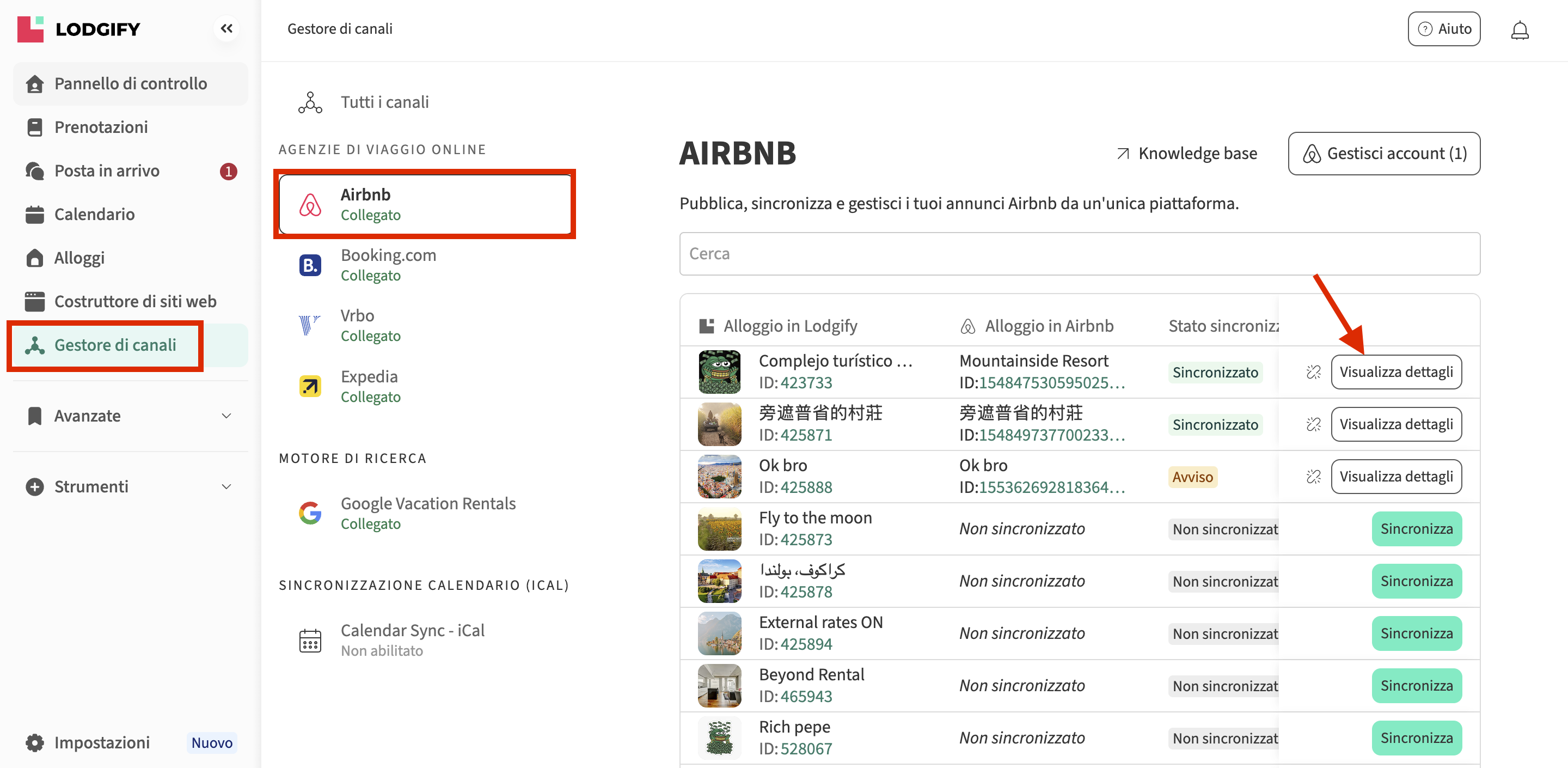
Task: Open Posta in arrivo inbox
Action: (x=107, y=171)
